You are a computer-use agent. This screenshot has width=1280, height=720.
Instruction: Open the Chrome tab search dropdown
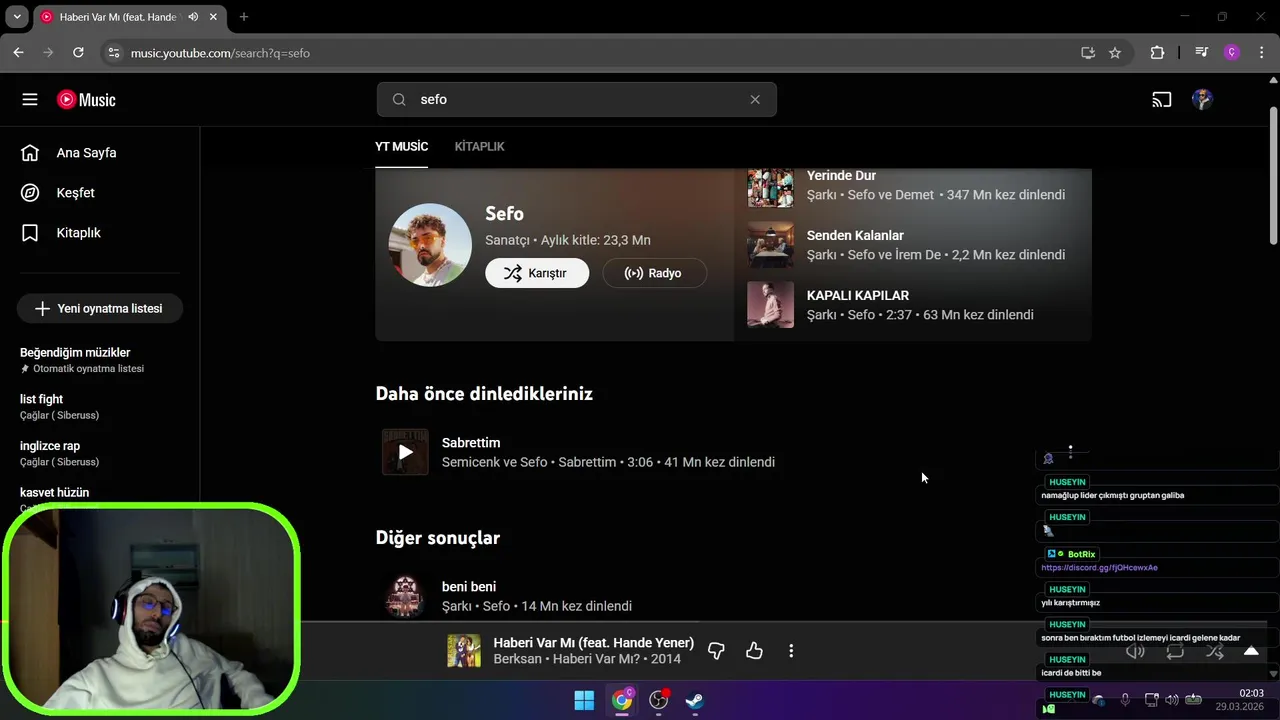tap(17, 17)
